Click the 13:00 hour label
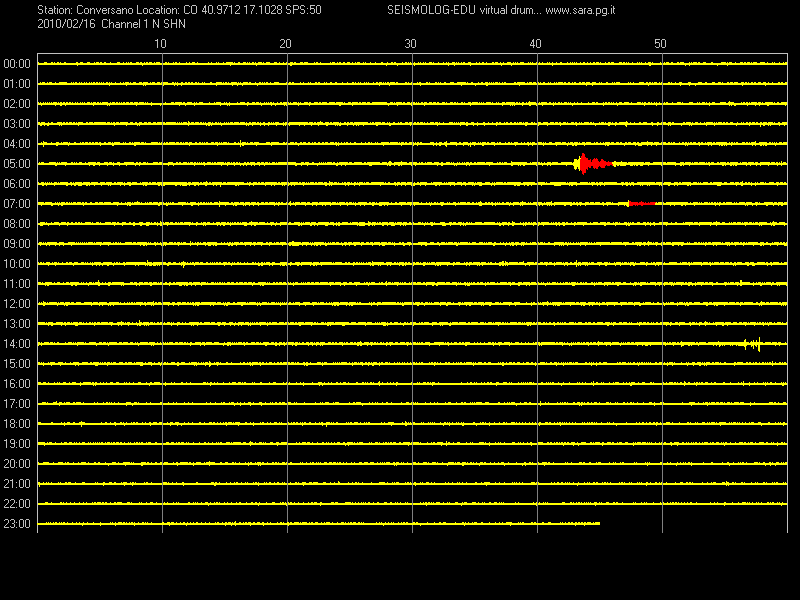The height and width of the screenshot is (600, 800). tap(17, 323)
